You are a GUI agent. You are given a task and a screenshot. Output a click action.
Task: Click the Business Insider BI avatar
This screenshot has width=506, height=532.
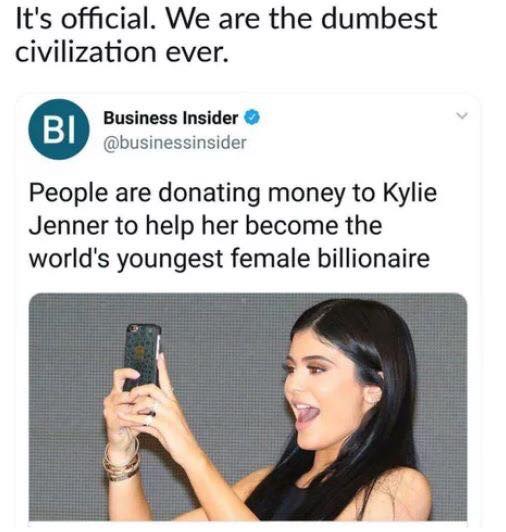pos(59,129)
